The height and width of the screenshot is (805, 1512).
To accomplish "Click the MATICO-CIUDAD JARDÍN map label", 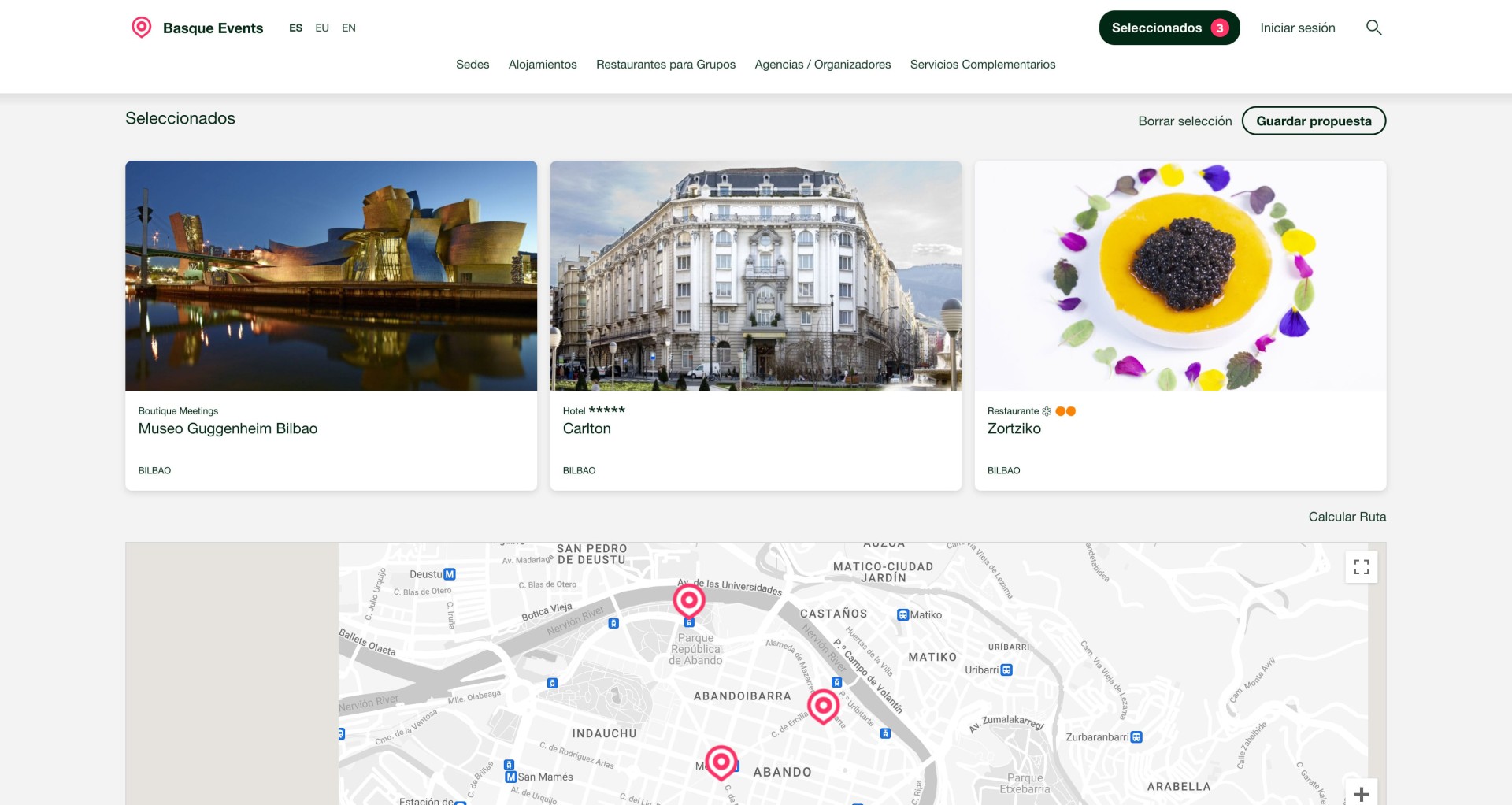I will coord(883,572).
